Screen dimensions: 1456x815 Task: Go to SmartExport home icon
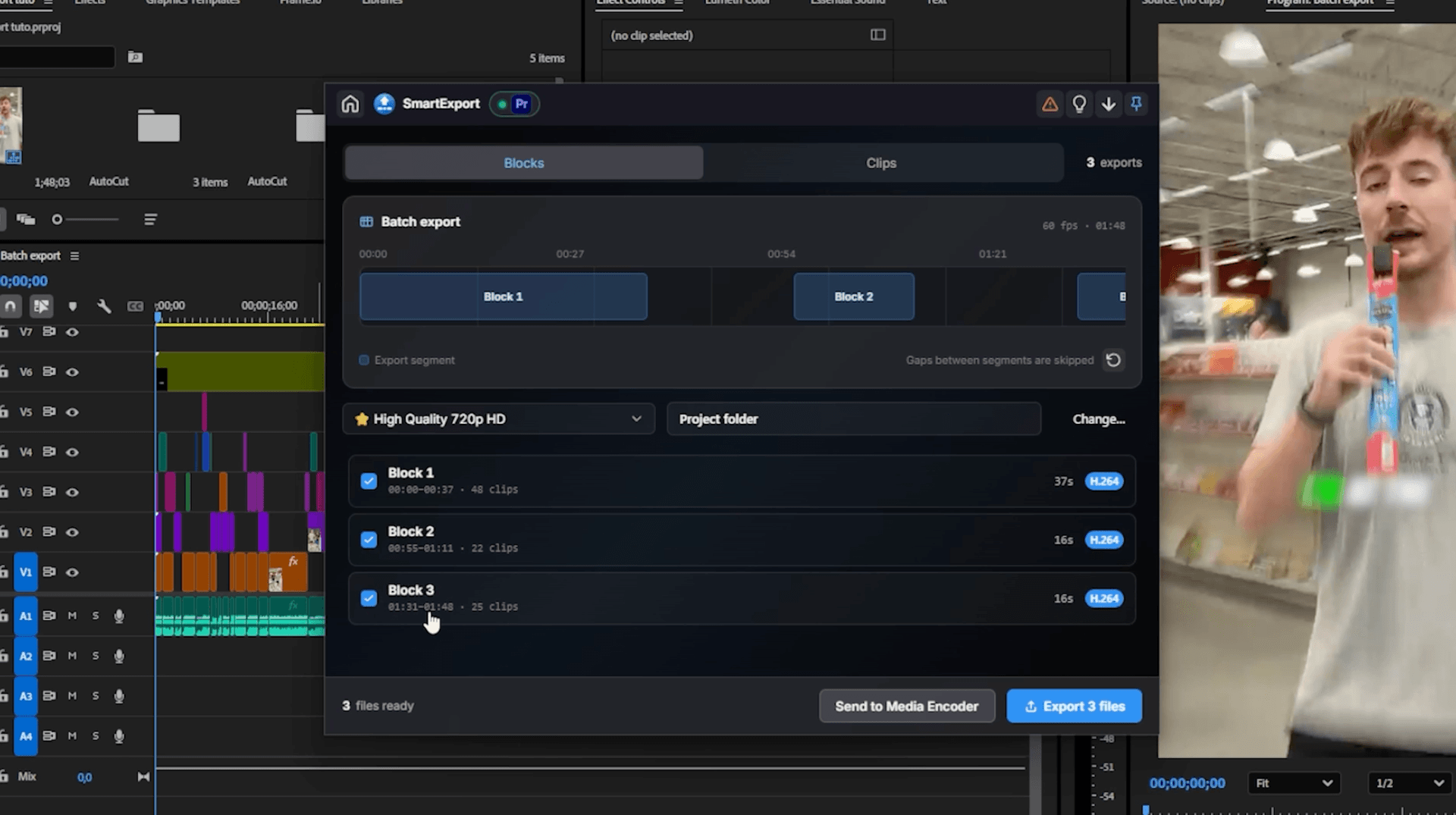(350, 104)
